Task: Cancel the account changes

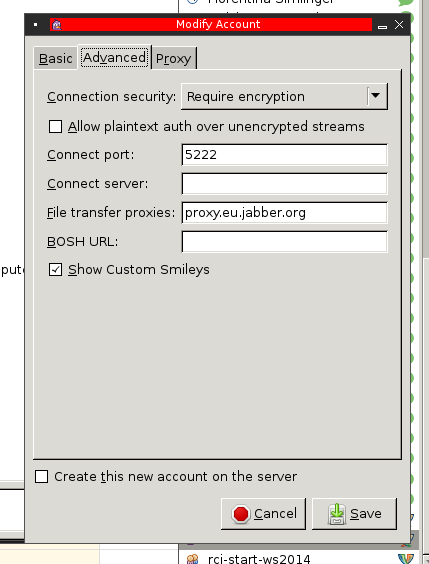Action: pos(263,514)
